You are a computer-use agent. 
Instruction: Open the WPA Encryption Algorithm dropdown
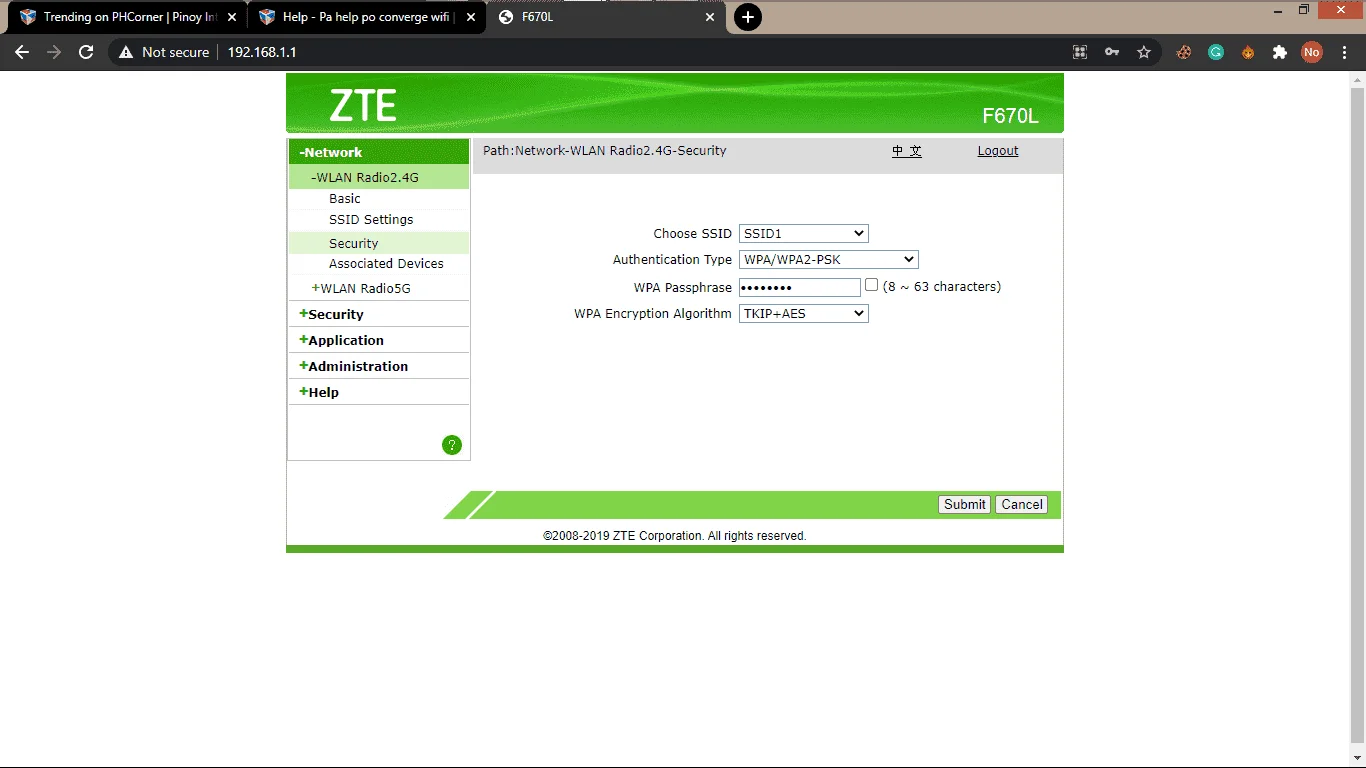(804, 313)
